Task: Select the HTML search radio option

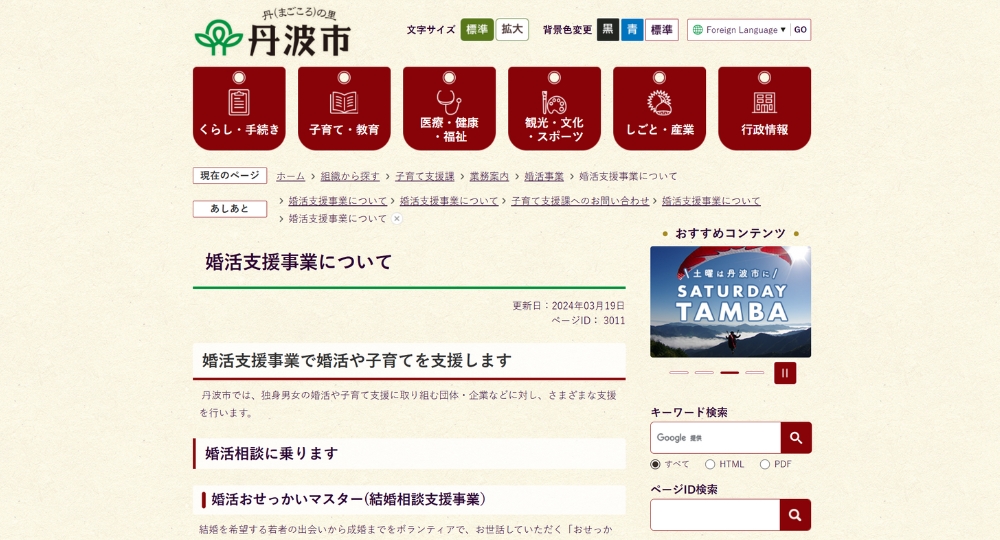Action: [x=710, y=464]
